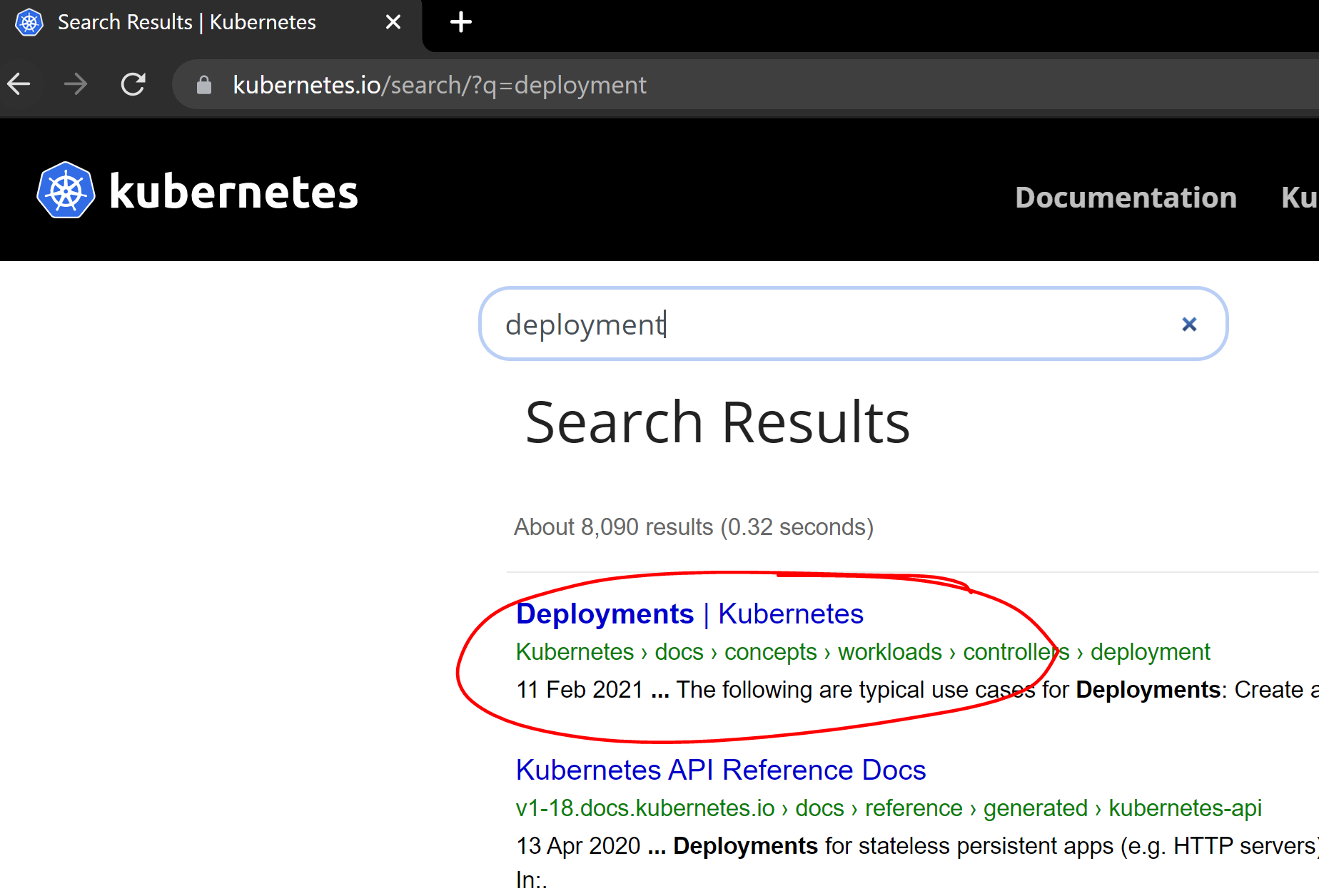Open the Documentation menu item
The height and width of the screenshot is (896, 1319).
(1126, 198)
